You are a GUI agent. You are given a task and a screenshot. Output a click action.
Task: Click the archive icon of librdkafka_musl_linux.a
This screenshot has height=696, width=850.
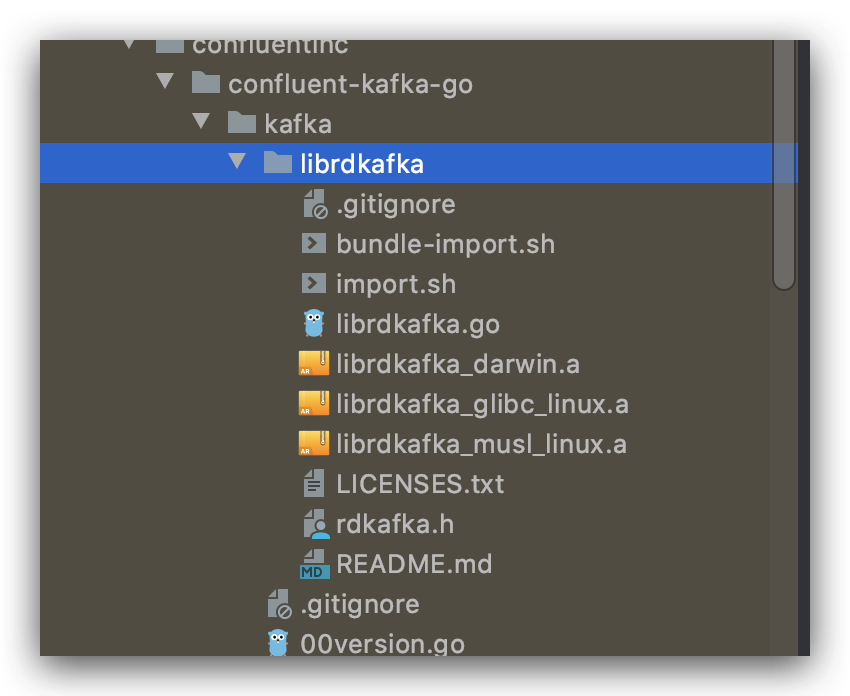[314, 444]
